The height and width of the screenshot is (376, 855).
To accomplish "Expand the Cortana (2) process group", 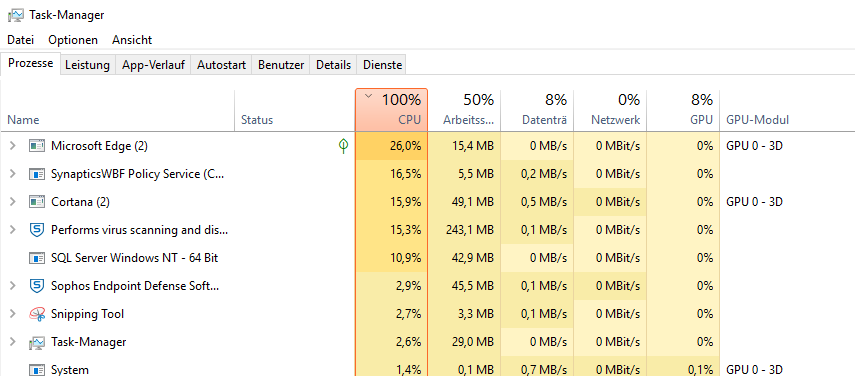I will tap(13, 202).
